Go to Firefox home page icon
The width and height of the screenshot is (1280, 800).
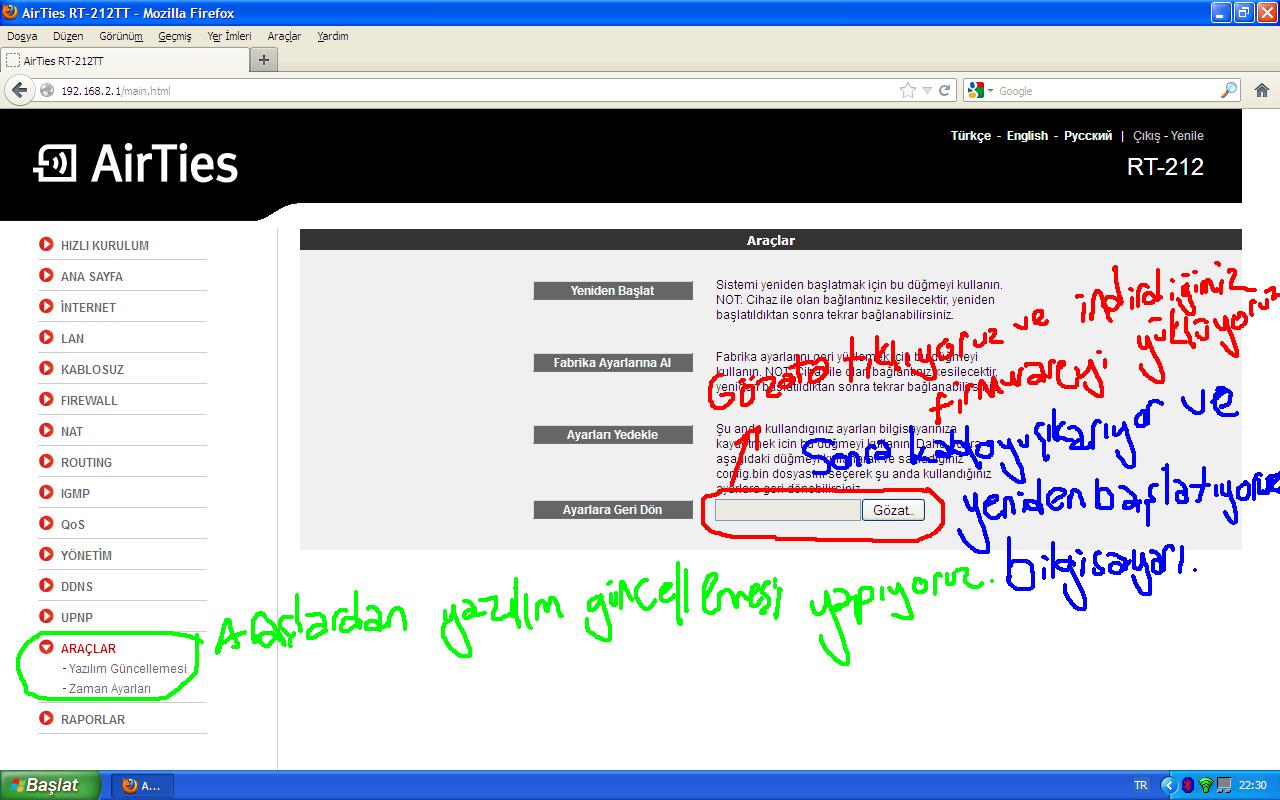(1261, 90)
